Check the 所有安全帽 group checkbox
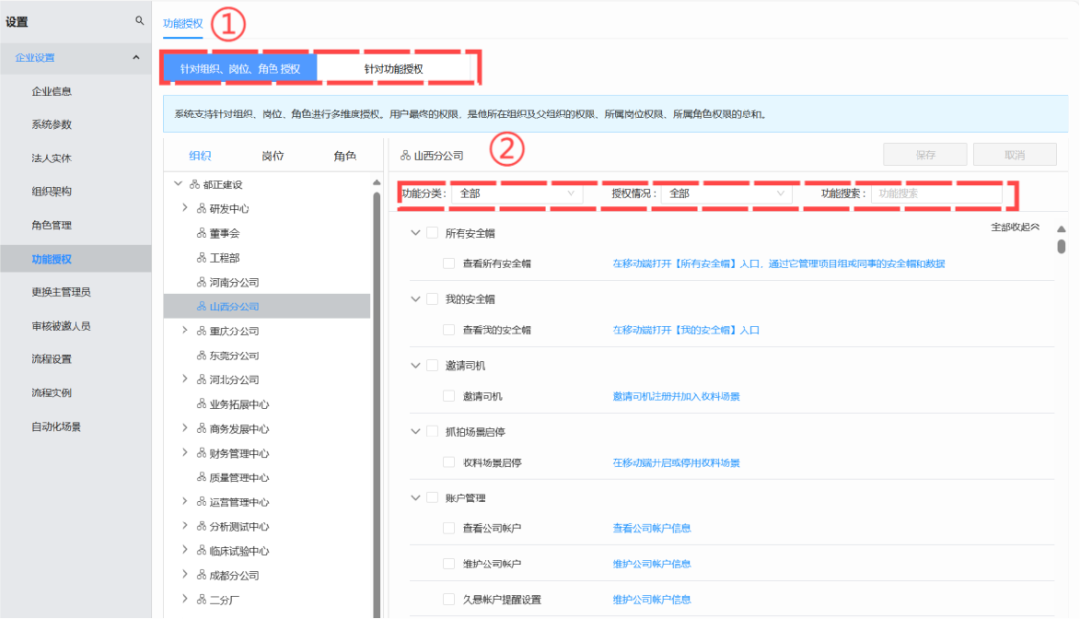 [x=432, y=233]
